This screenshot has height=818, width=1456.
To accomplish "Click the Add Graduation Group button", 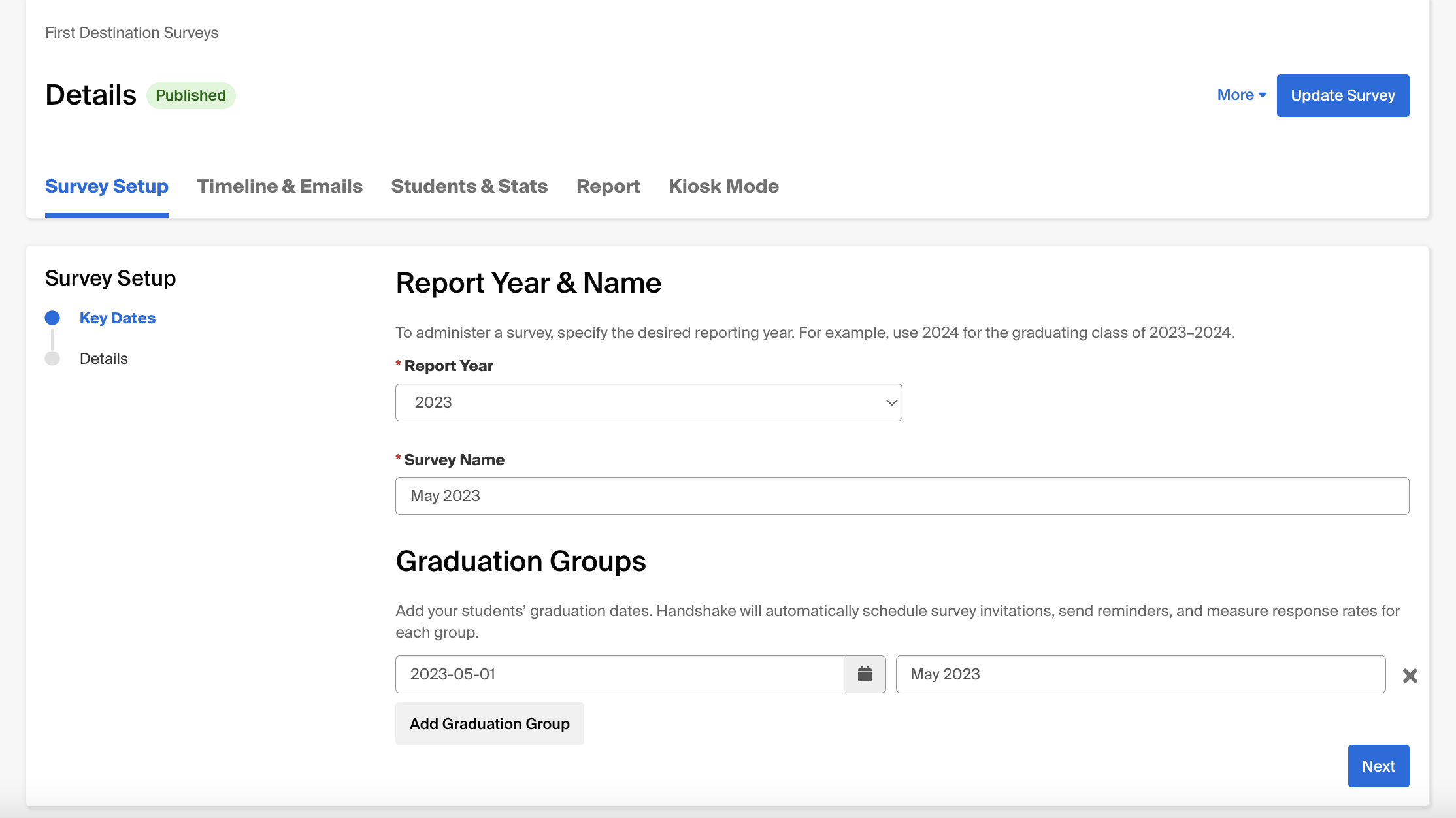I will (x=489, y=724).
